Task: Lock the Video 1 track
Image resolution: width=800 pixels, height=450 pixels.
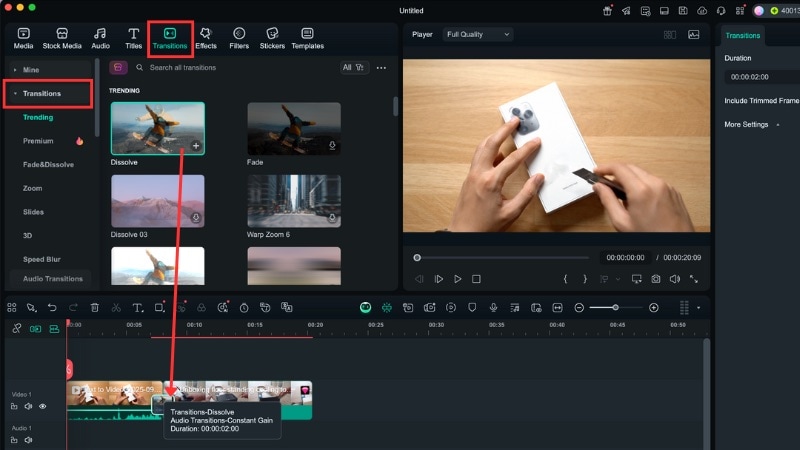Action: [x=14, y=407]
